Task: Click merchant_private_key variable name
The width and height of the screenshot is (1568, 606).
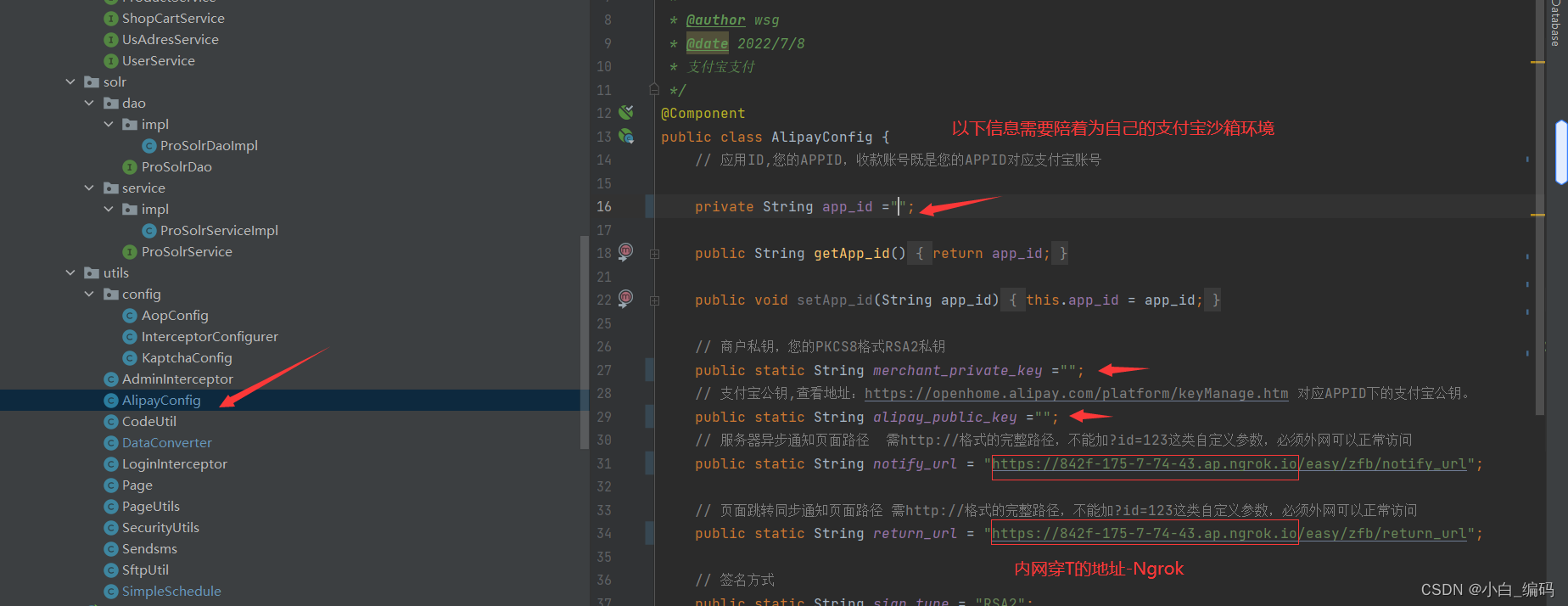Action: (957, 371)
